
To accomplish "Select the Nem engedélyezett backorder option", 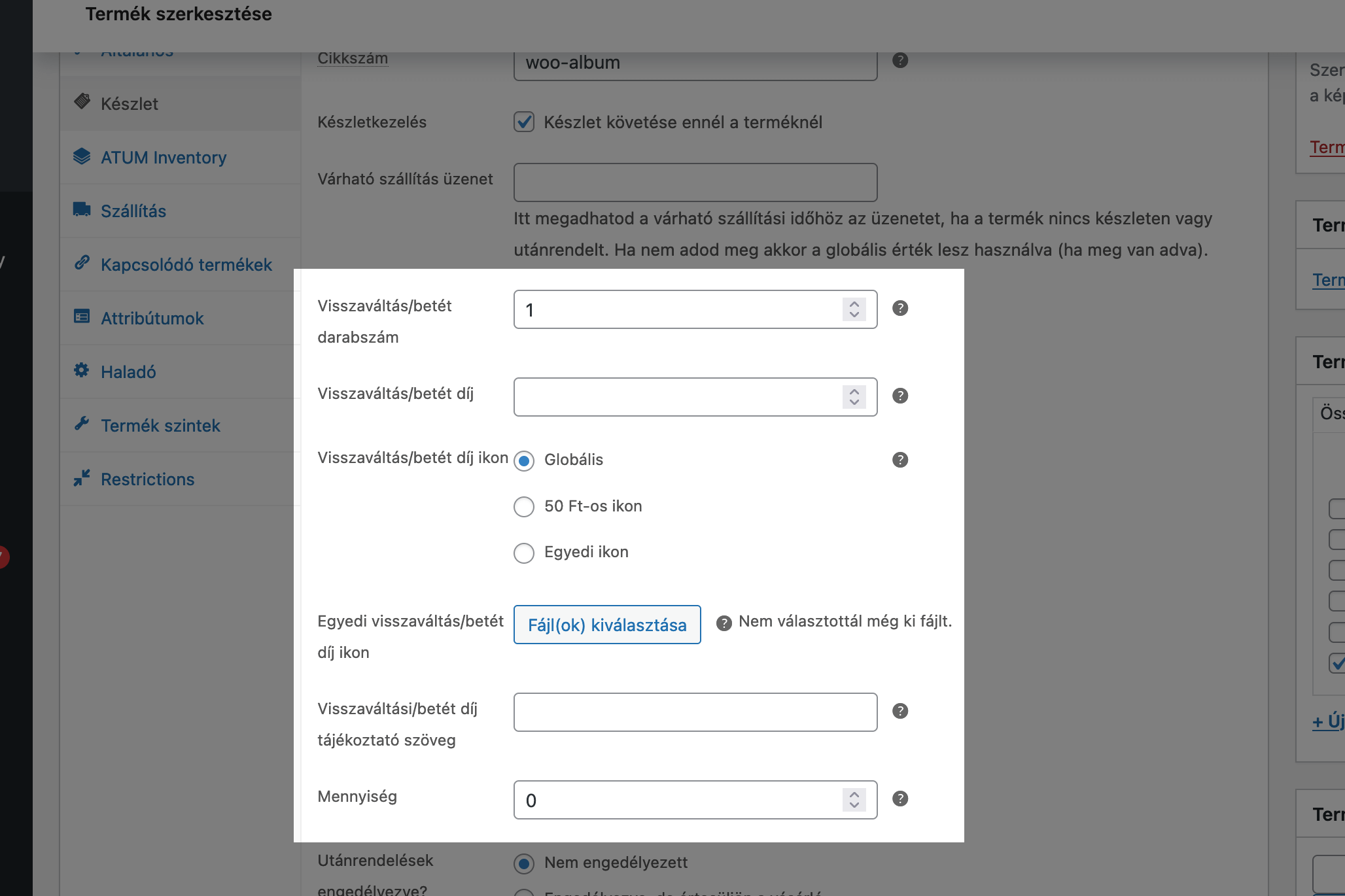I will tap(524, 864).
